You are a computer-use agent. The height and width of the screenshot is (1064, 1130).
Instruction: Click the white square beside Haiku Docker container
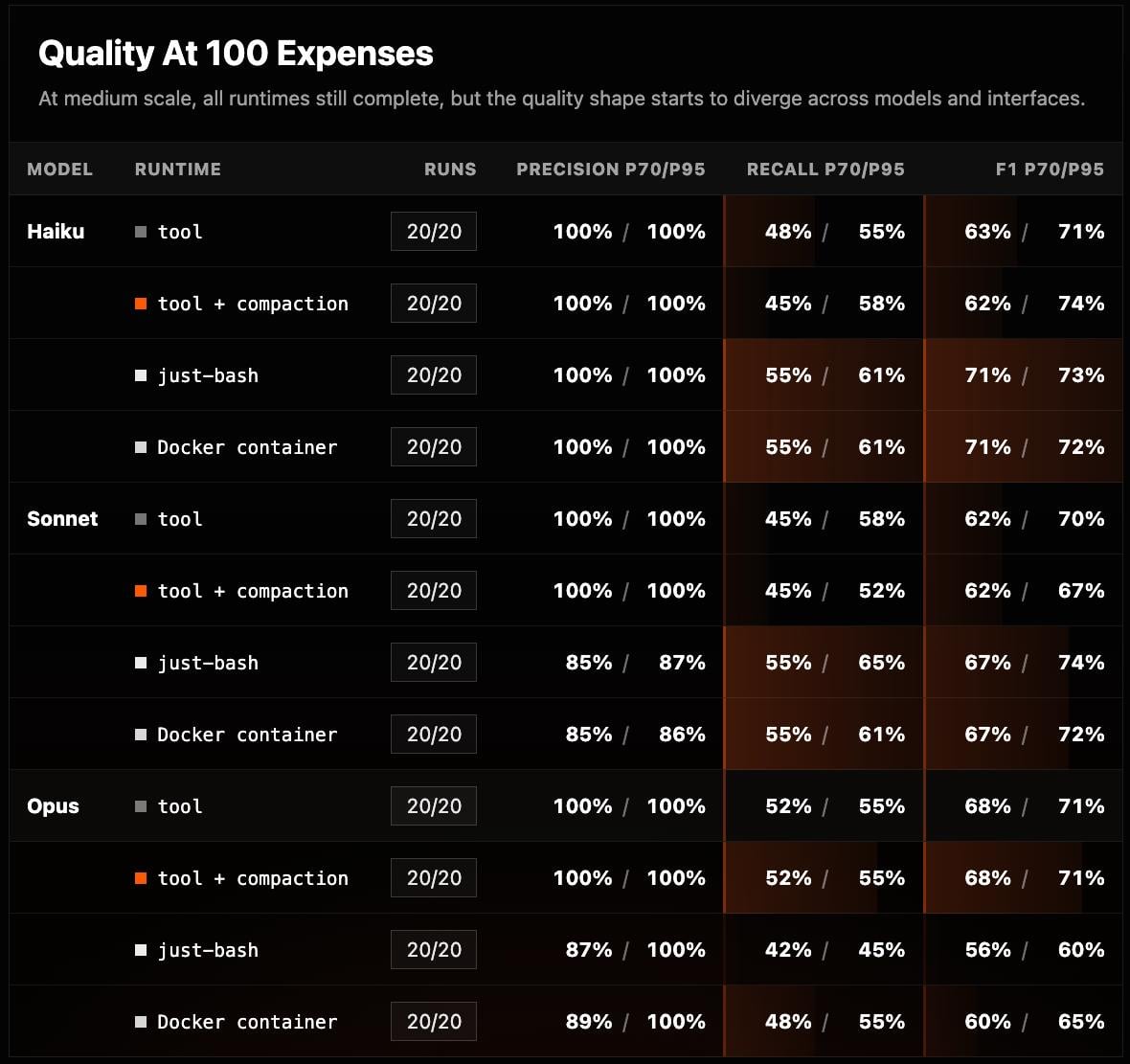point(141,447)
